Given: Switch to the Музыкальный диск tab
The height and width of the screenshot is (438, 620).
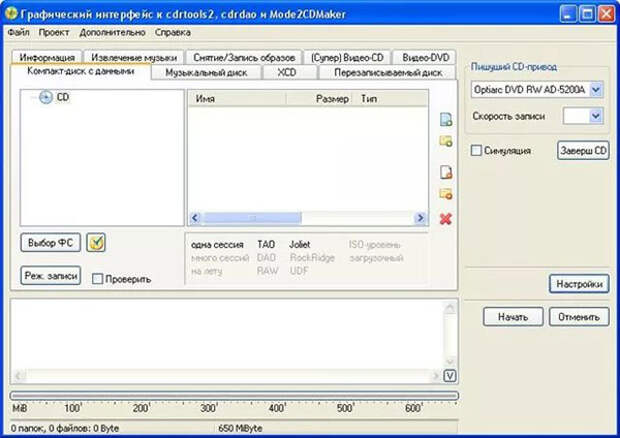Looking at the screenshot, I should [206, 73].
